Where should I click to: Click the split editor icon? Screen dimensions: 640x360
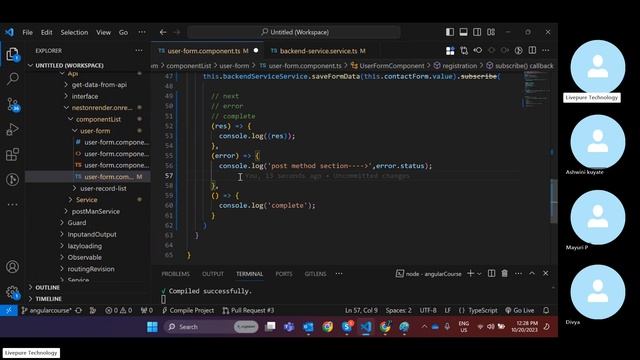pyautogui.click(x=532, y=51)
